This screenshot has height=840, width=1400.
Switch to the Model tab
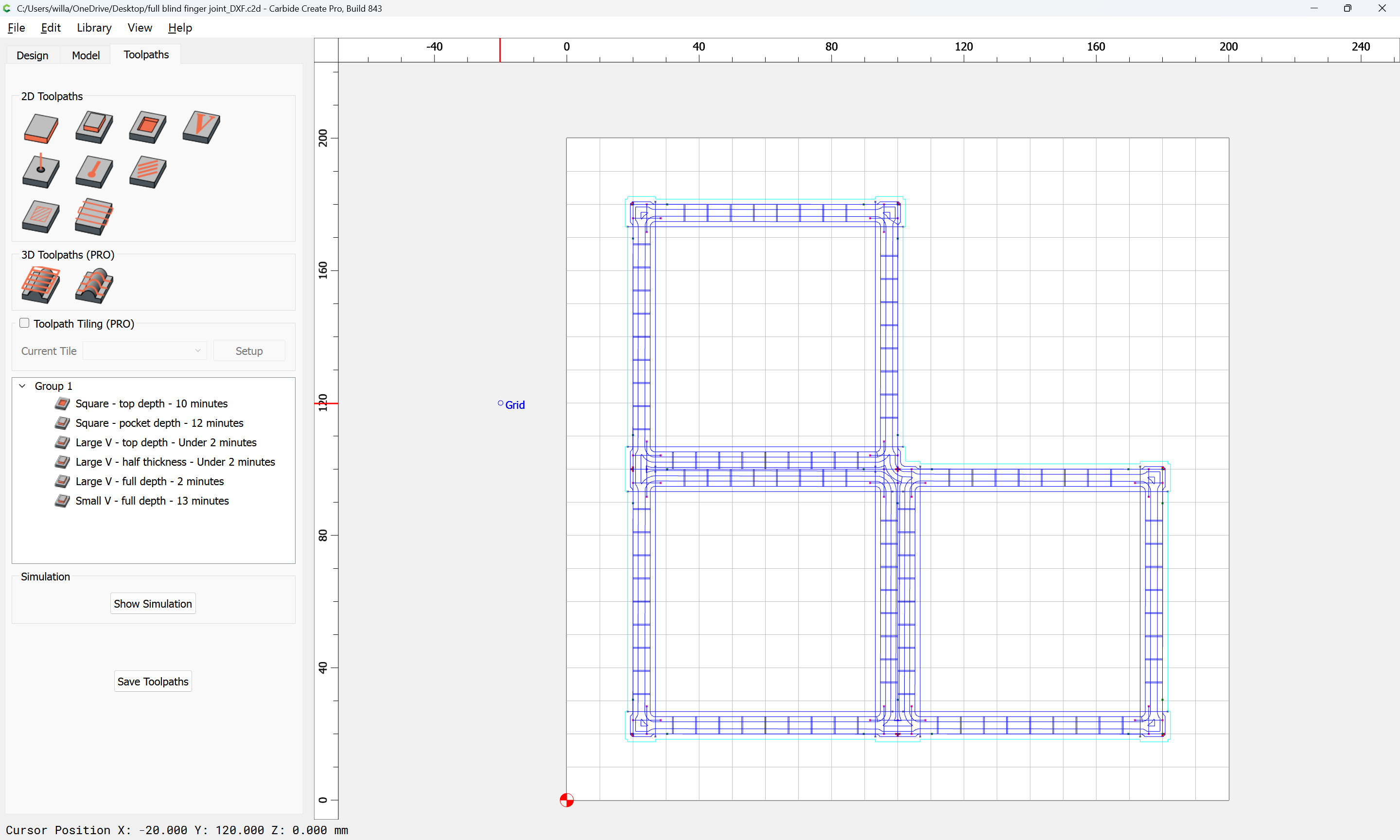86,55
